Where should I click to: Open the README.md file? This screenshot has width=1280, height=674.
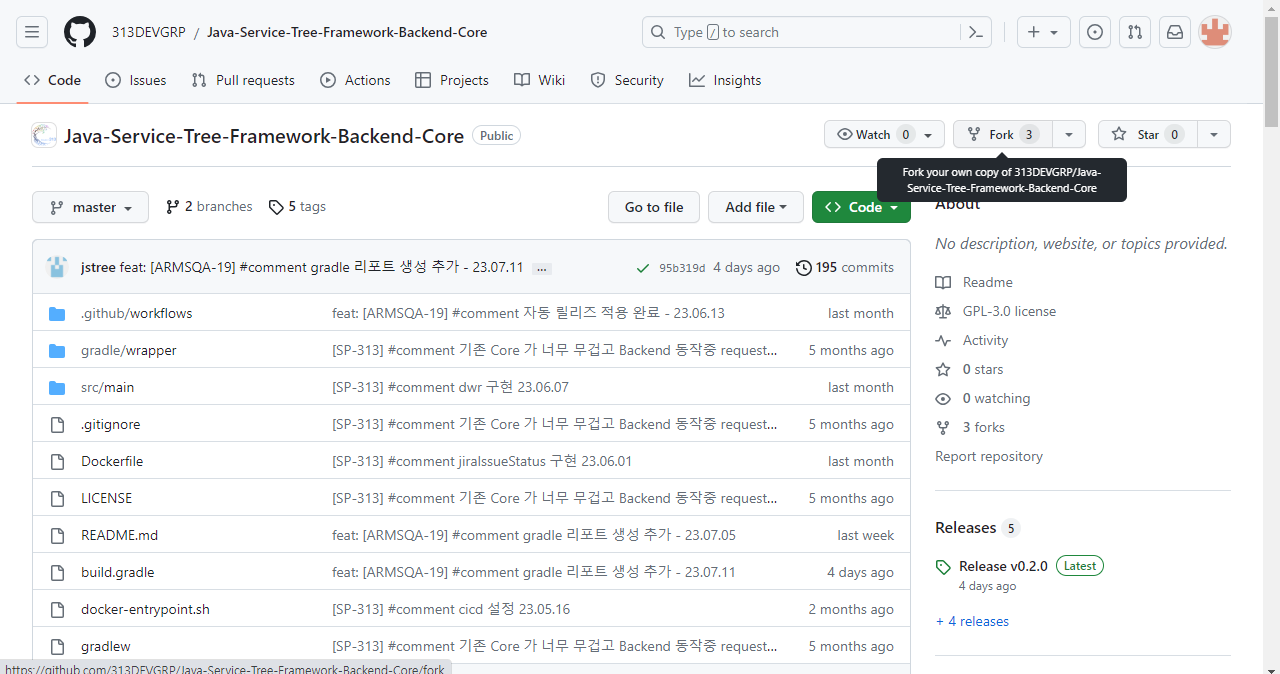119,535
